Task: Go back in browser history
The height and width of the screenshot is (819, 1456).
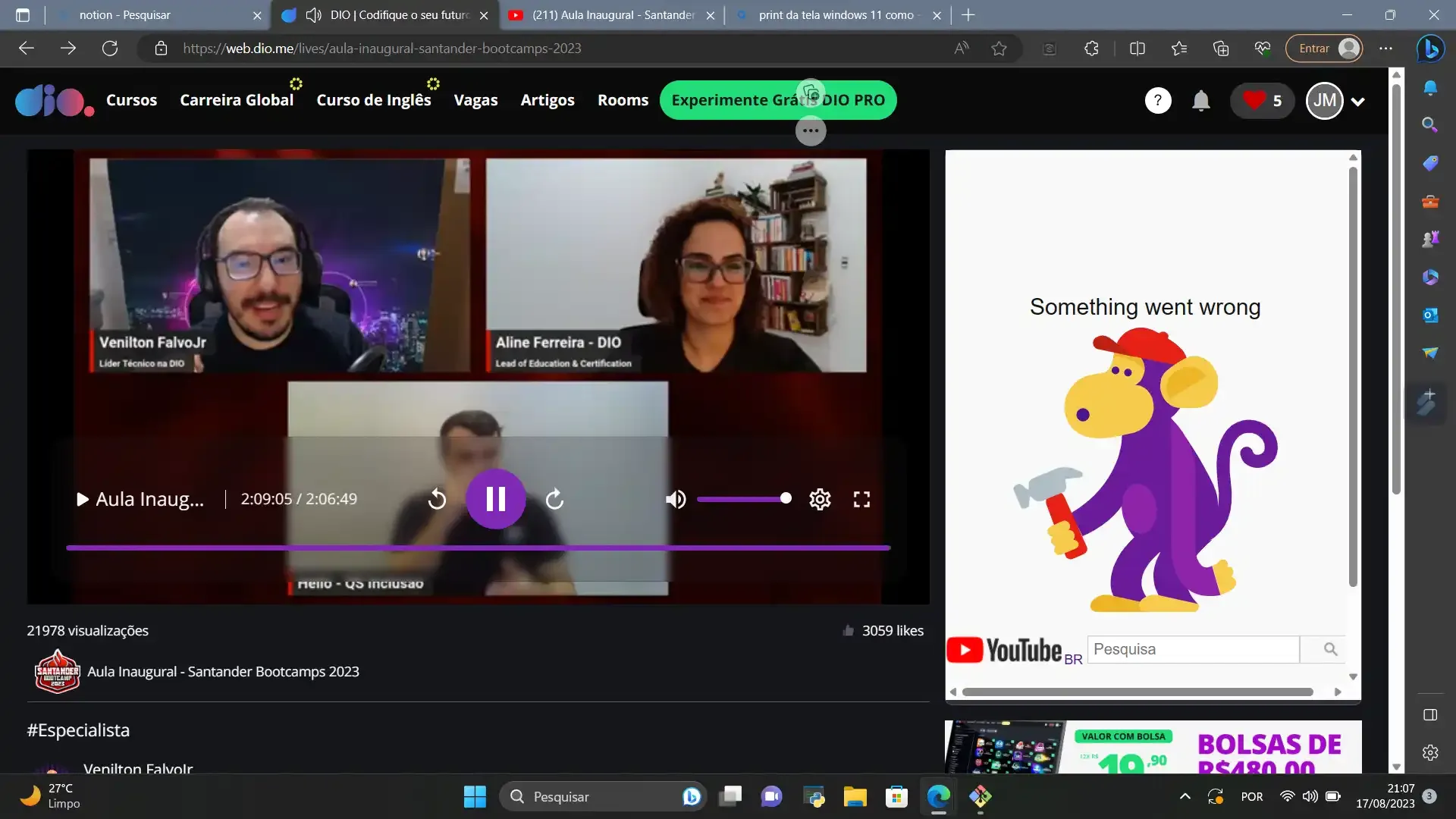Action: (27, 49)
